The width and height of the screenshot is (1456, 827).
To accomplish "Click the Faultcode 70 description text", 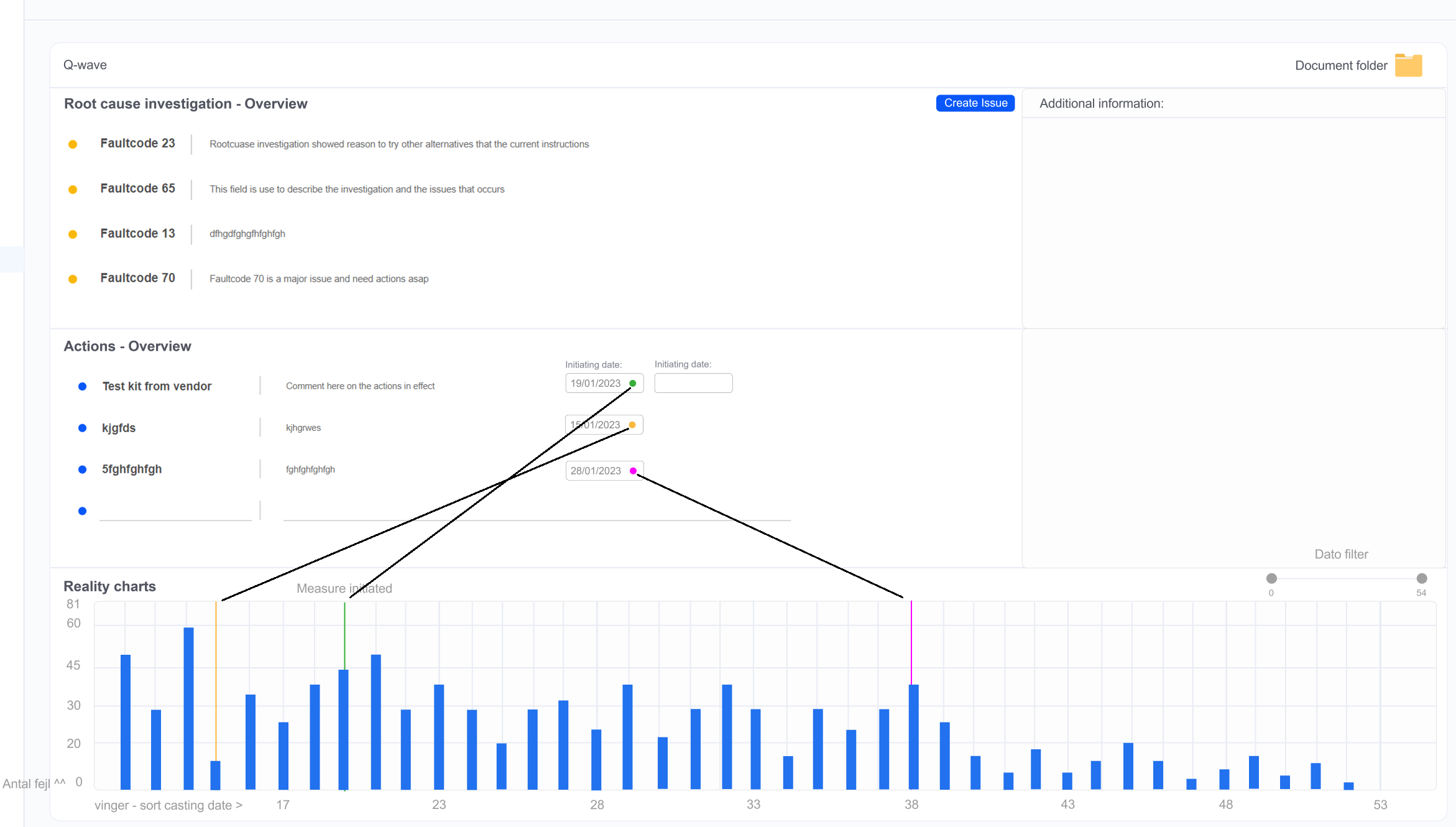I will (x=319, y=279).
